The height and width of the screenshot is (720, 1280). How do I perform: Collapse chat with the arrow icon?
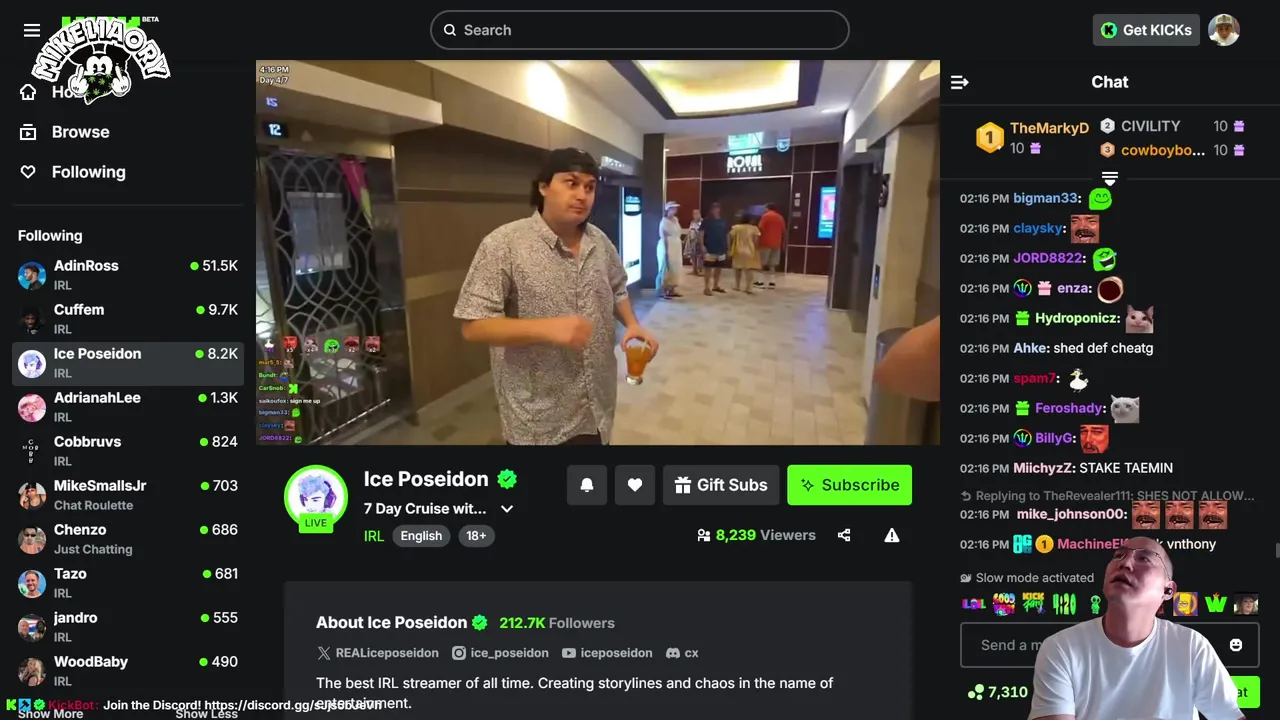(x=960, y=82)
